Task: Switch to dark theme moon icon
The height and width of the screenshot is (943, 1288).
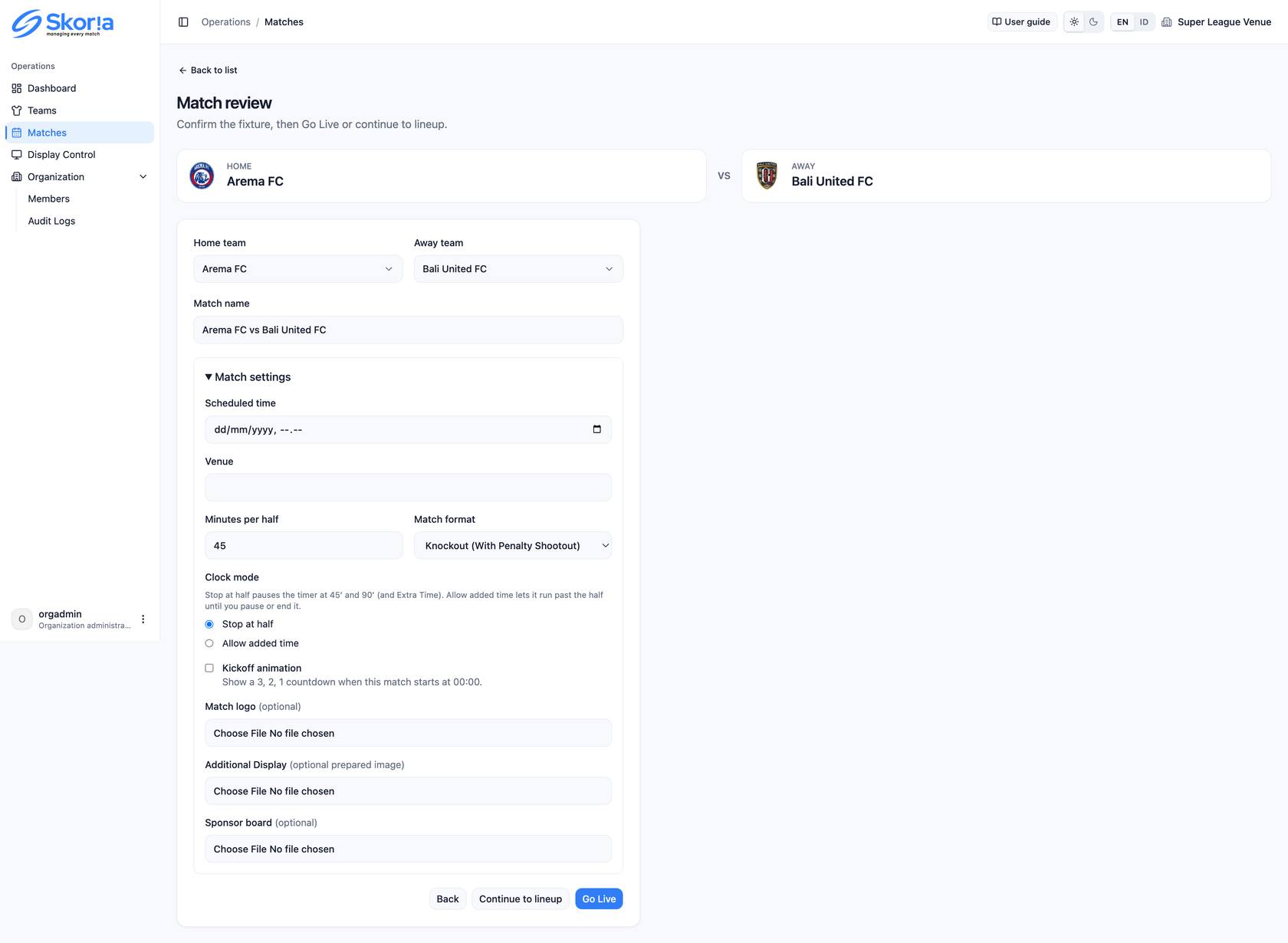Action: coord(1093,22)
